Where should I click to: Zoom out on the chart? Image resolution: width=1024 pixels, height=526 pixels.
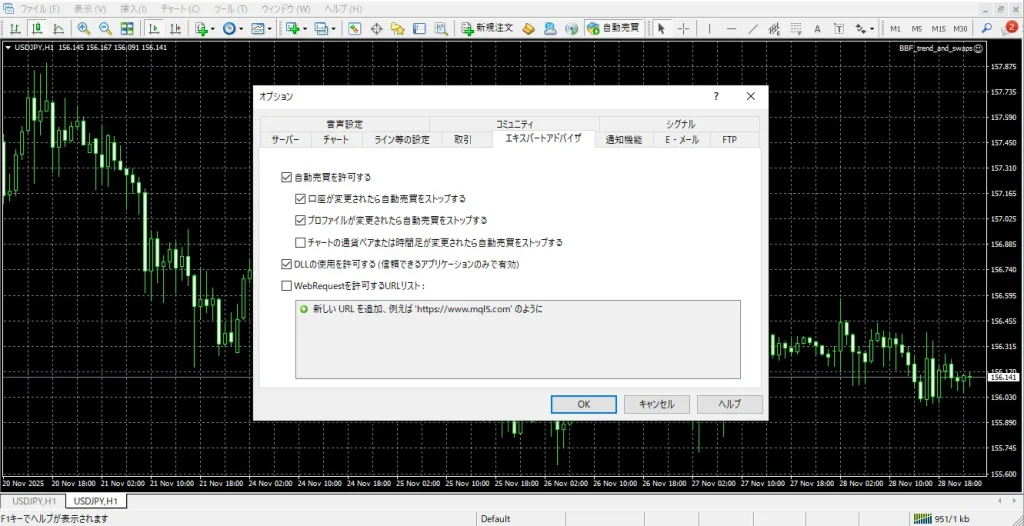(x=105, y=29)
